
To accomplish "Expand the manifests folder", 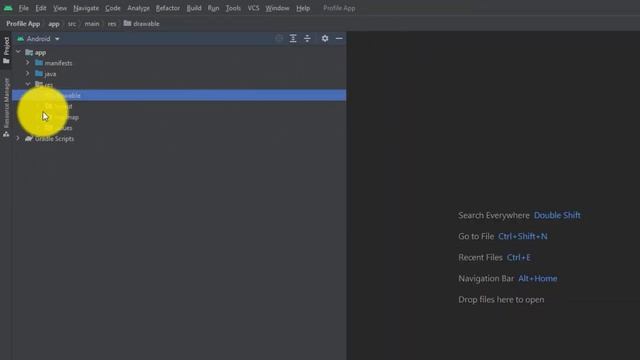I will pos(28,63).
